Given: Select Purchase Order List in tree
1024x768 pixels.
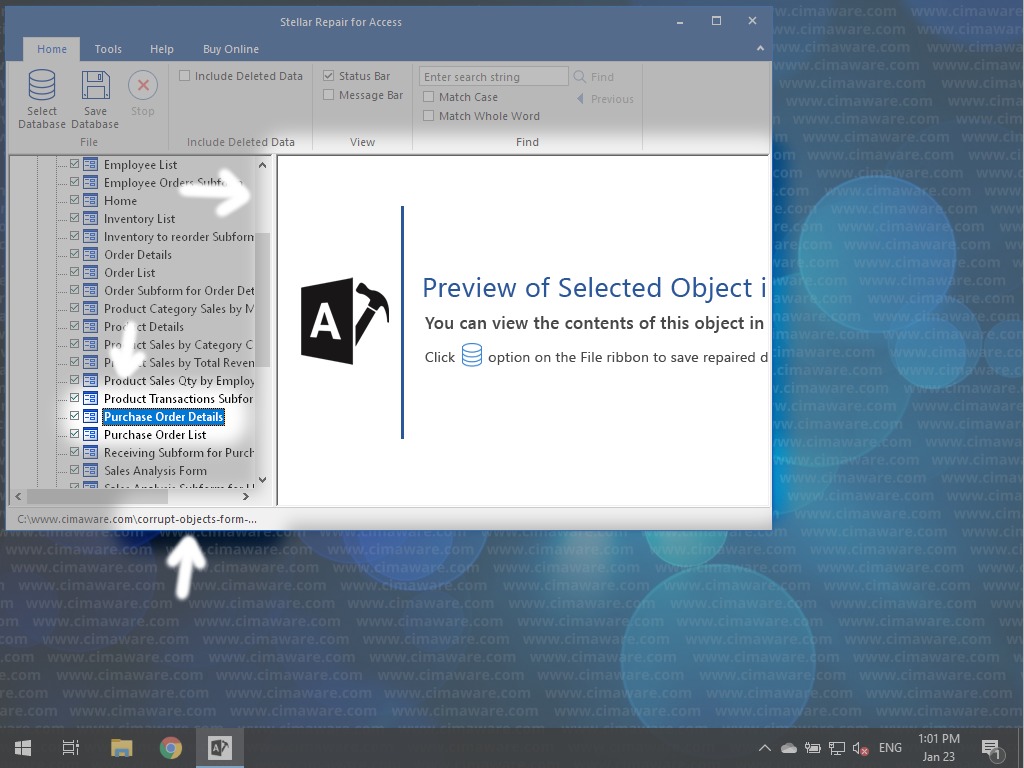Looking at the screenshot, I should click(155, 435).
